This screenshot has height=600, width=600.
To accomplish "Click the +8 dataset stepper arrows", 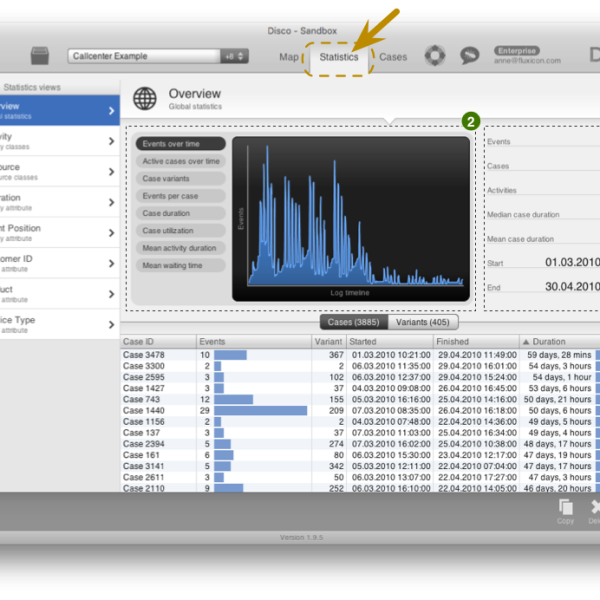I will click(235, 56).
